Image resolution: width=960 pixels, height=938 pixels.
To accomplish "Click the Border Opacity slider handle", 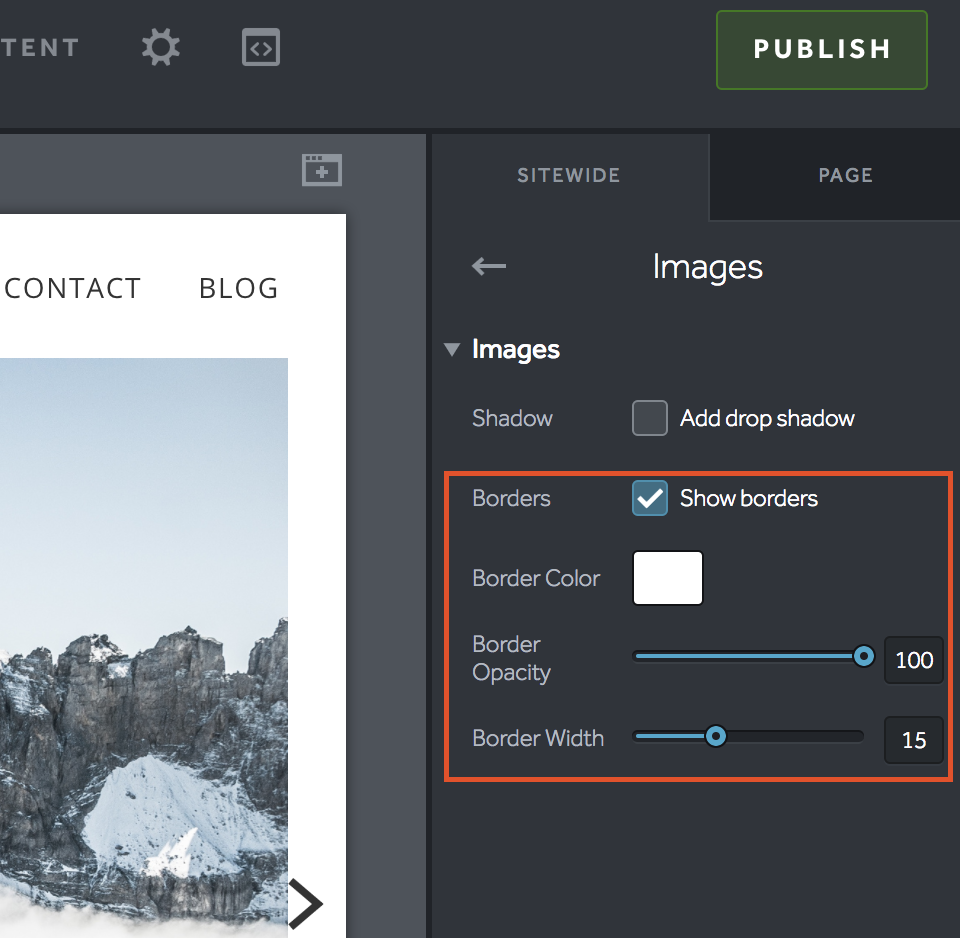I will [864, 656].
